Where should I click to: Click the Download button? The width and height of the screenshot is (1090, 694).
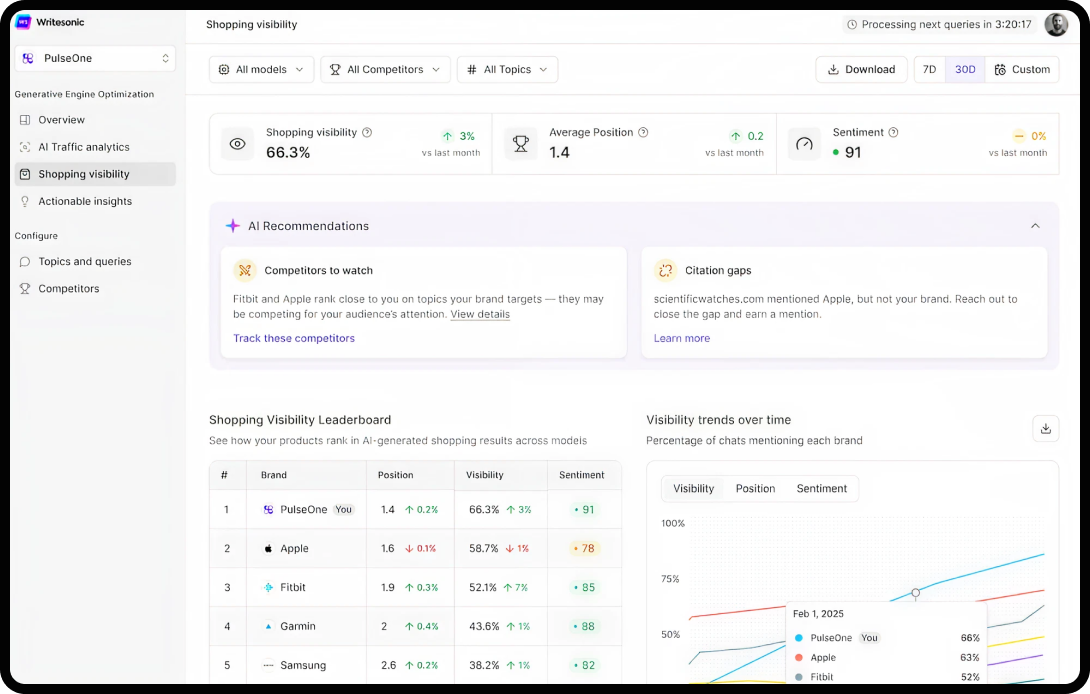pyautogui.click(x=861, y=70)
